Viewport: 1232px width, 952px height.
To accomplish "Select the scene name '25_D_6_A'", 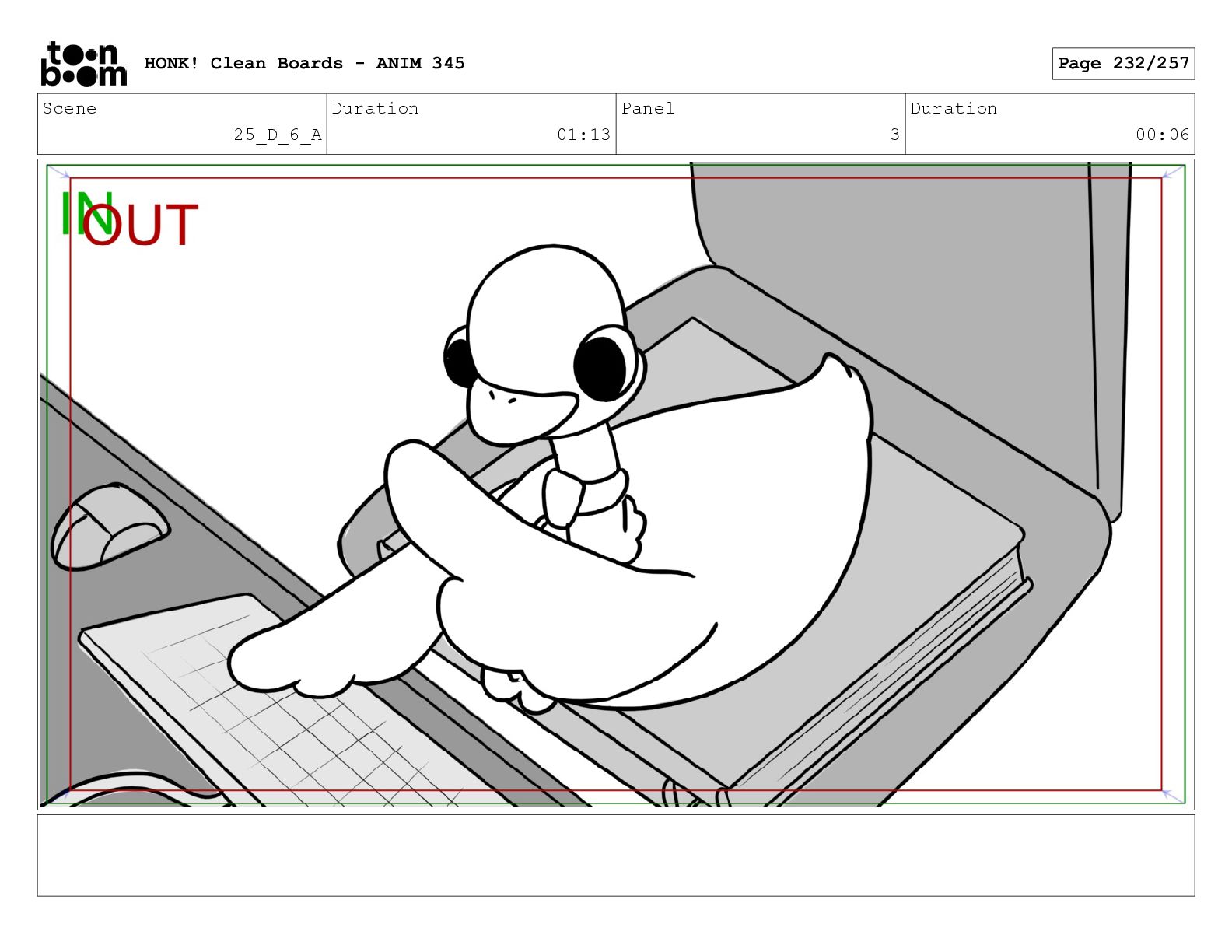I will (x=278, y=135).
